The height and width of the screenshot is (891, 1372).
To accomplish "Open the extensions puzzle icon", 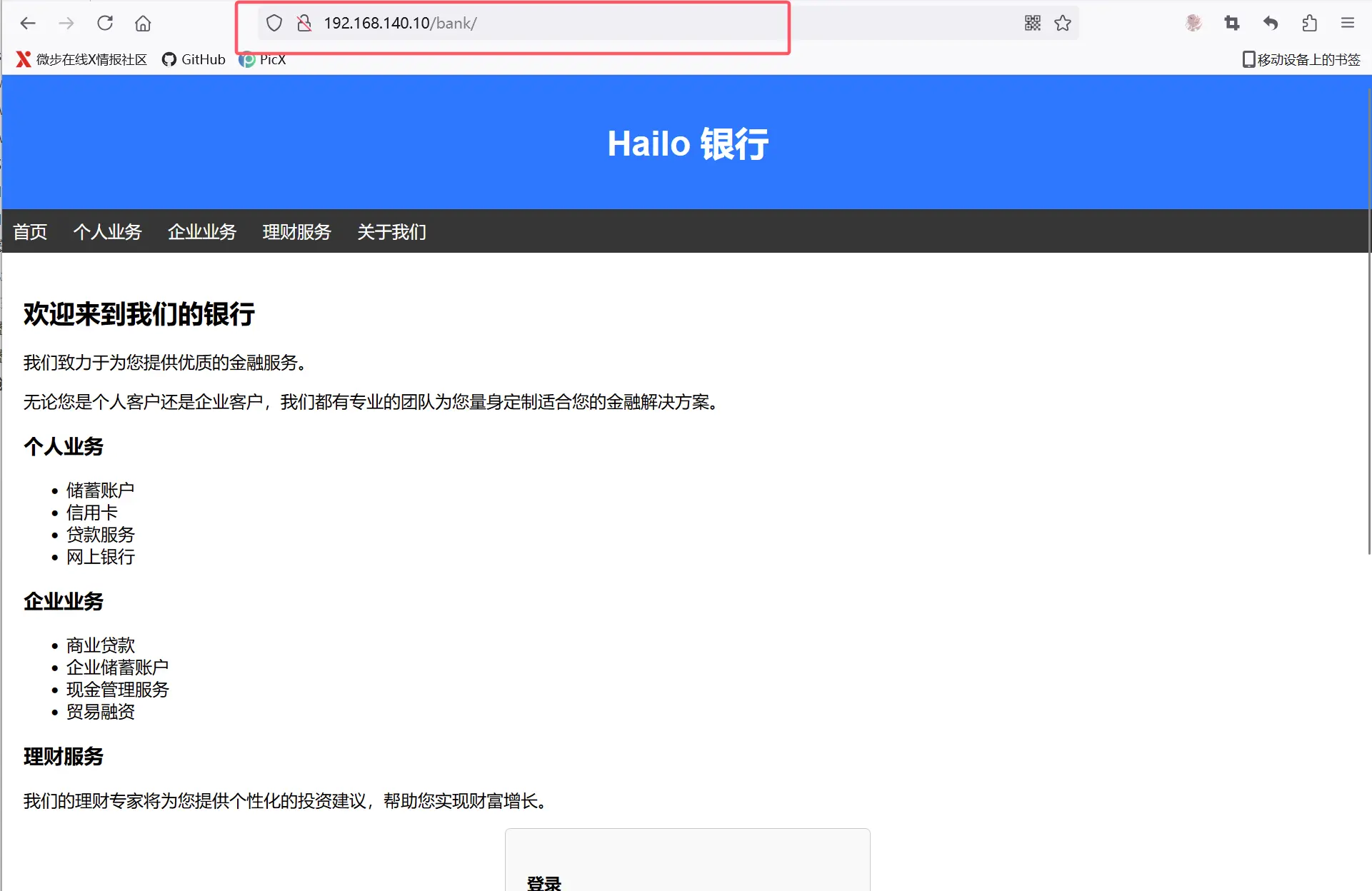I will point(1309,23).
